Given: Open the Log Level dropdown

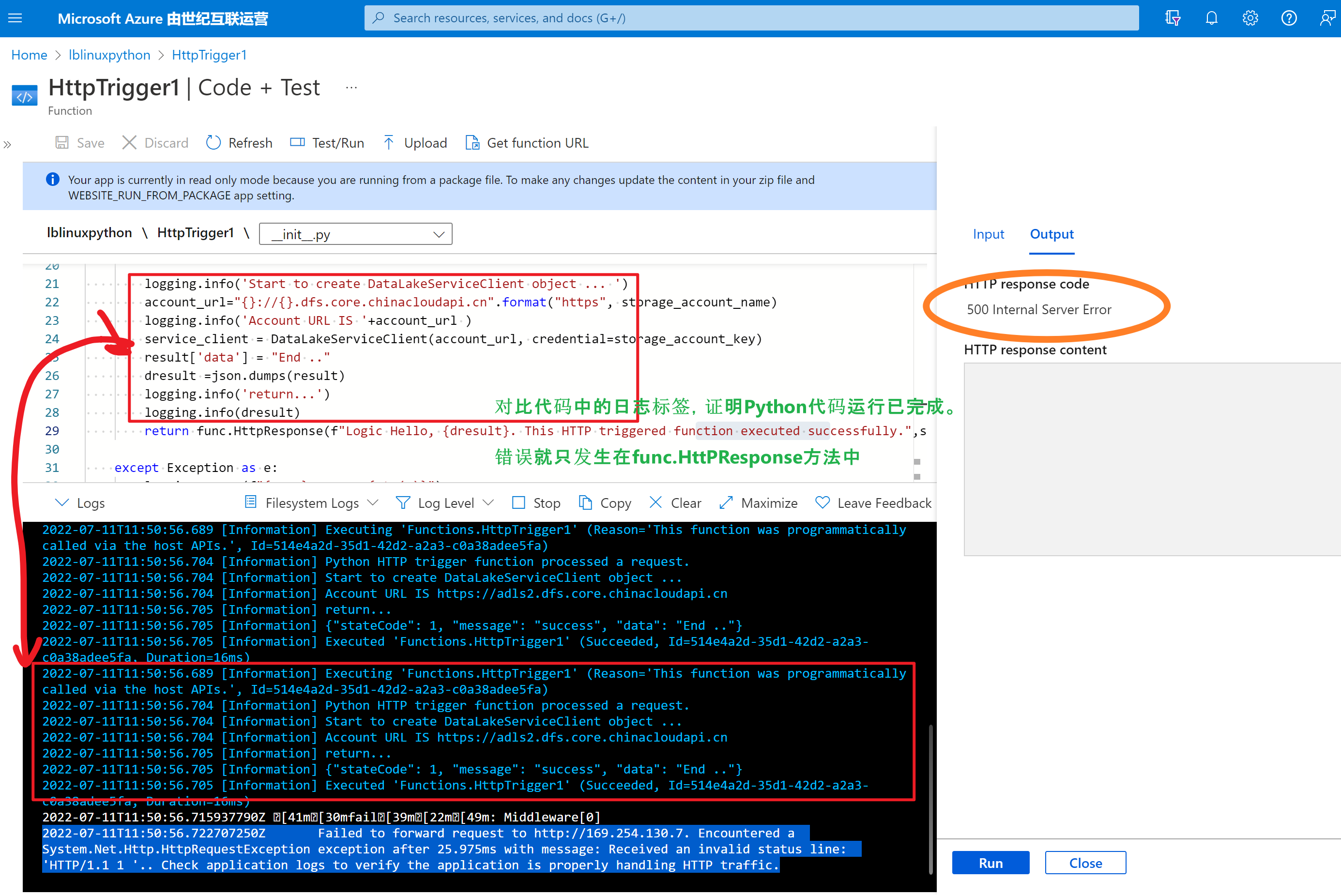Looking at the screenshot, I should [445, 503].
